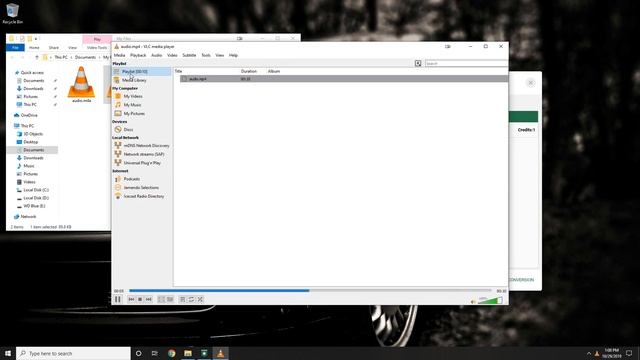Viewport: 640px width, 360px height.
Task: Toggle VLC fullscreen button
Action: [161, 300]
